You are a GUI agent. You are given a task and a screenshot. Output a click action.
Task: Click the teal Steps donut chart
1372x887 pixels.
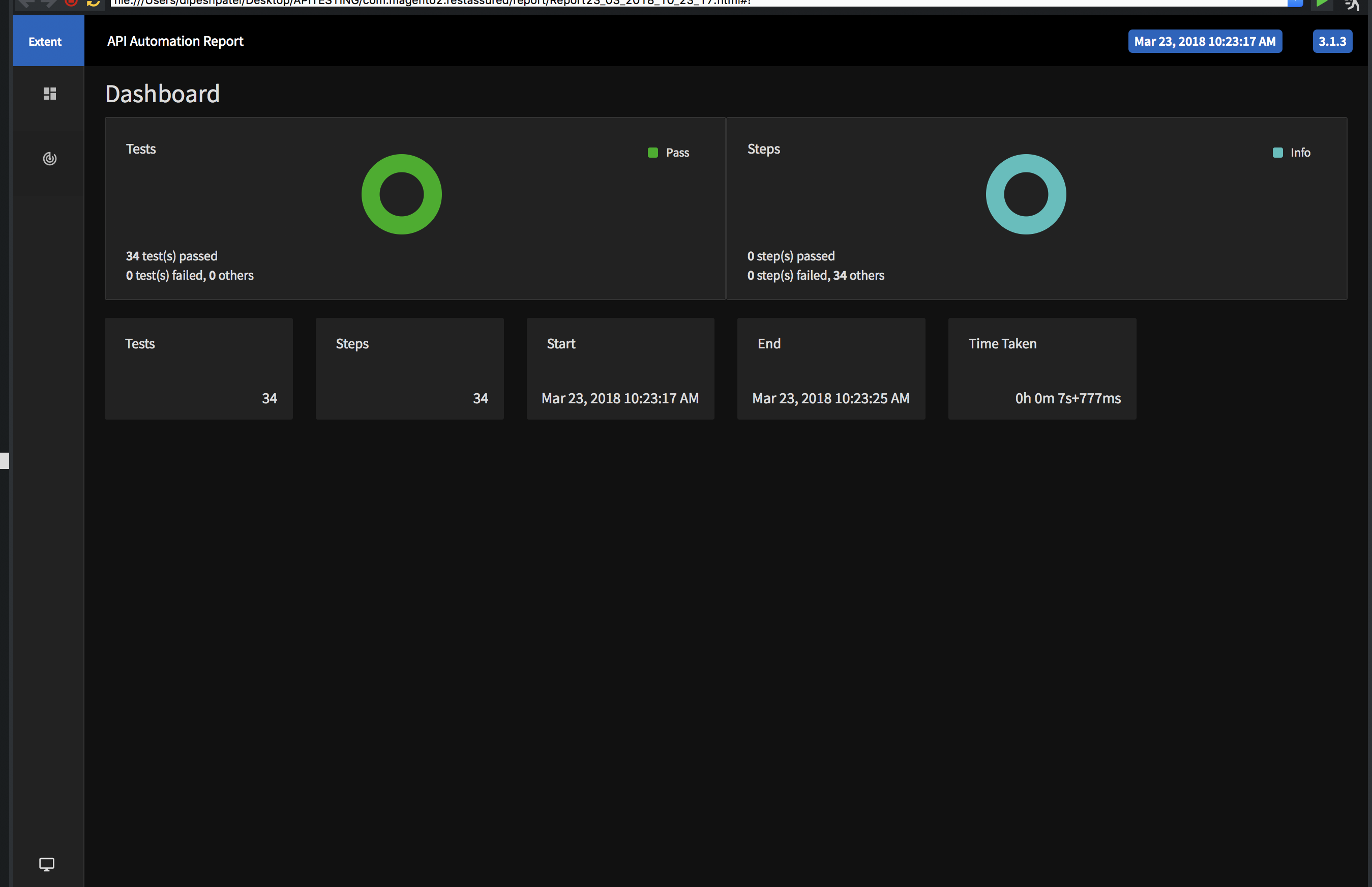click(x=1025, y=194)
